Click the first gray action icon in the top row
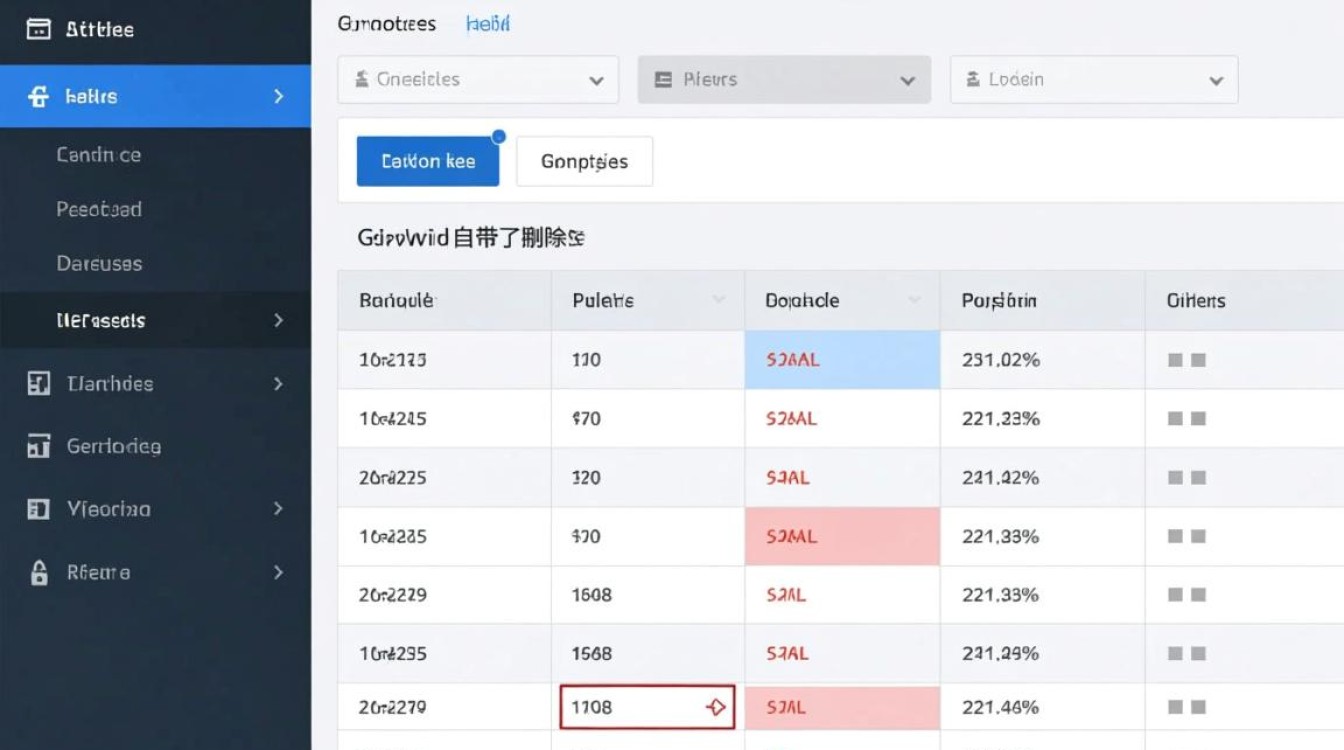The image size is (1344, 750). coord(1174,359)
